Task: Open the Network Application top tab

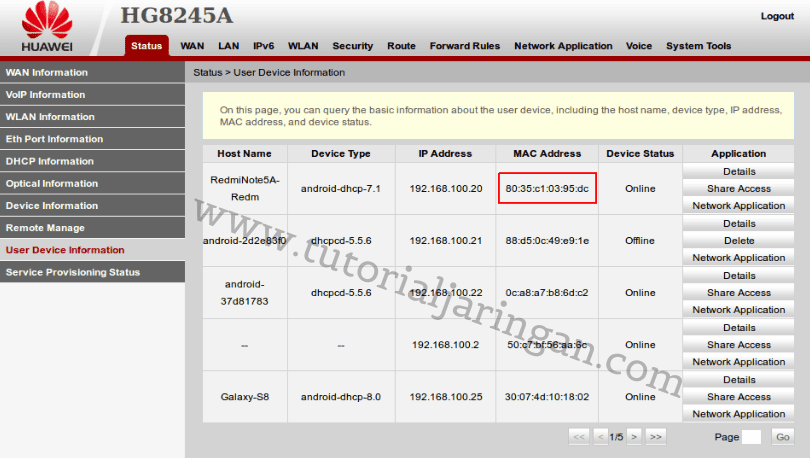Action: 563,45
